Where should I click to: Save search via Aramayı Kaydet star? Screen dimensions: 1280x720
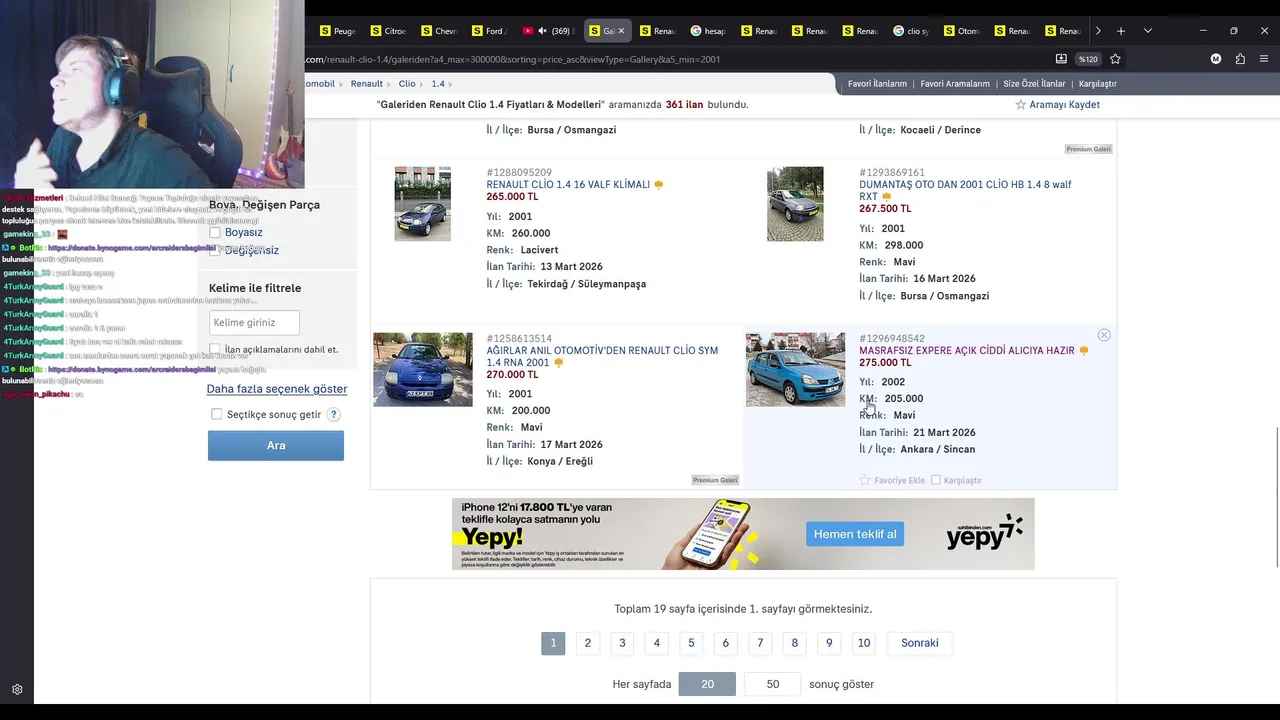pyautogui.click(x=1057, y=105)
